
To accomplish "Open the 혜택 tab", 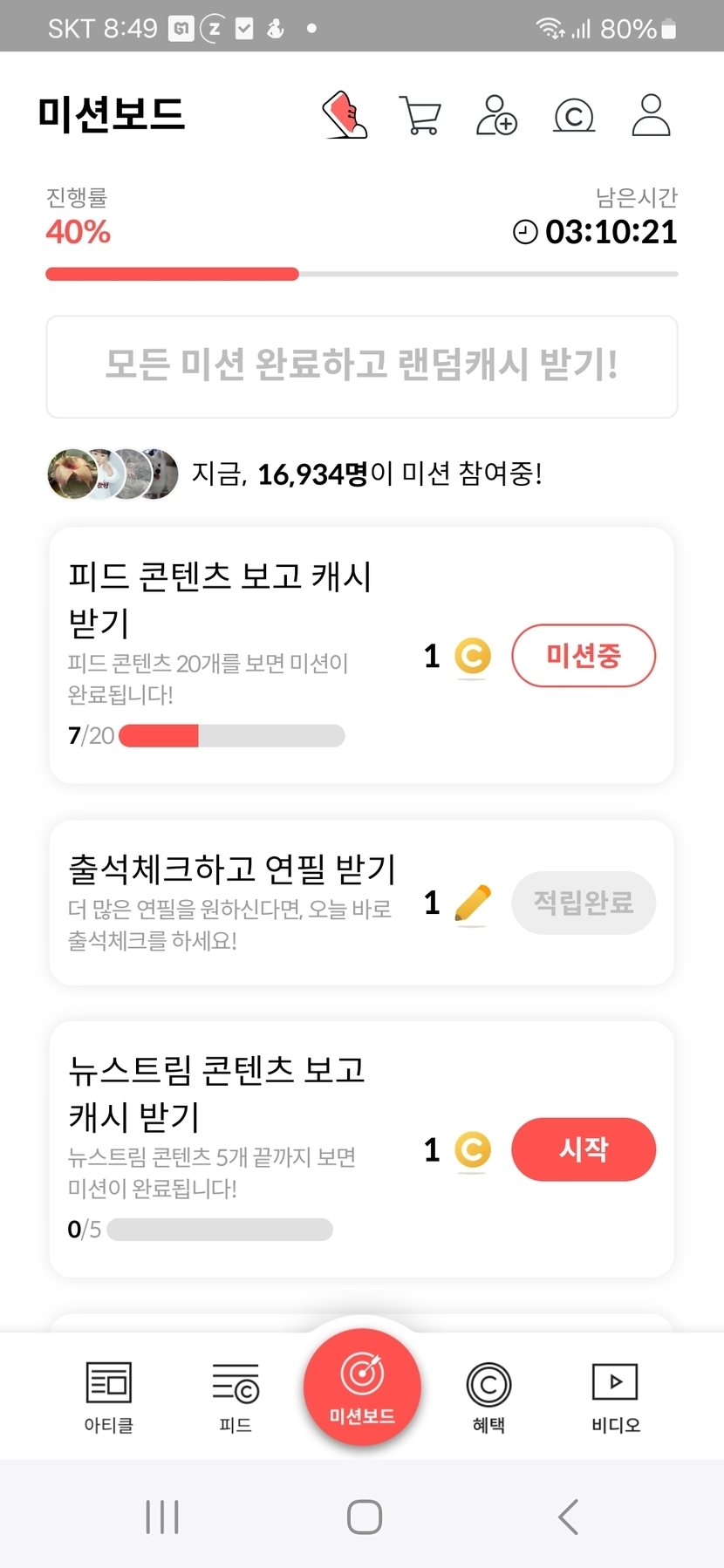I will click(488, 1397).
